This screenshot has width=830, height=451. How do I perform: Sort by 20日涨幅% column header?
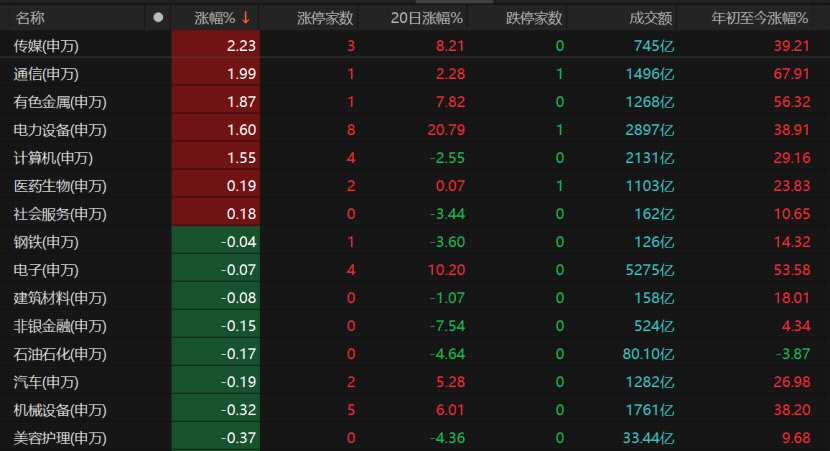426,18
